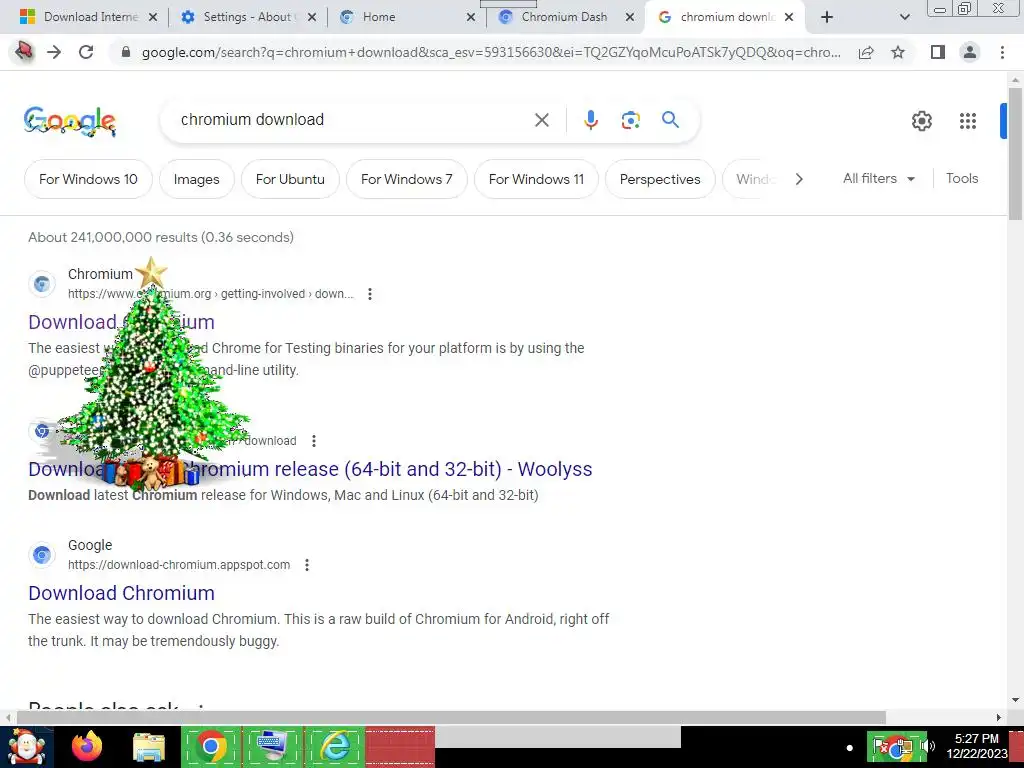Open Chrome's three-dot menu
Screen dimensions: 1024x768
(x=1002, y=52)
